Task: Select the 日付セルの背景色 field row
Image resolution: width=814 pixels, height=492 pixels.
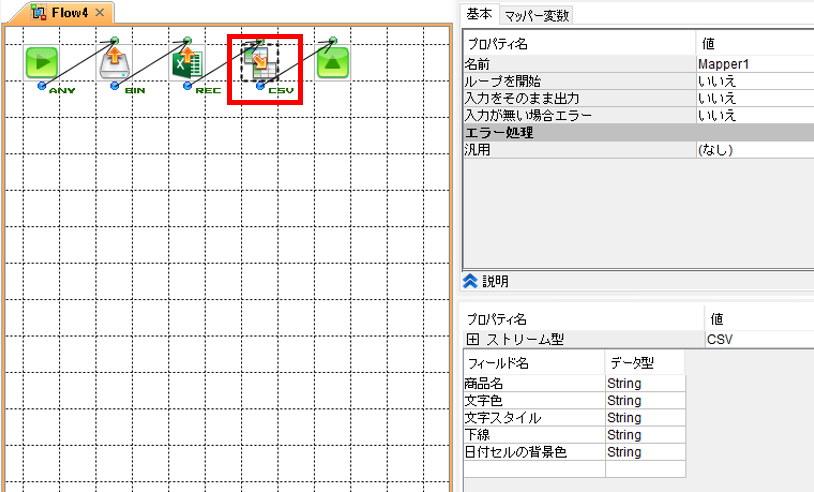Action: 575,452
